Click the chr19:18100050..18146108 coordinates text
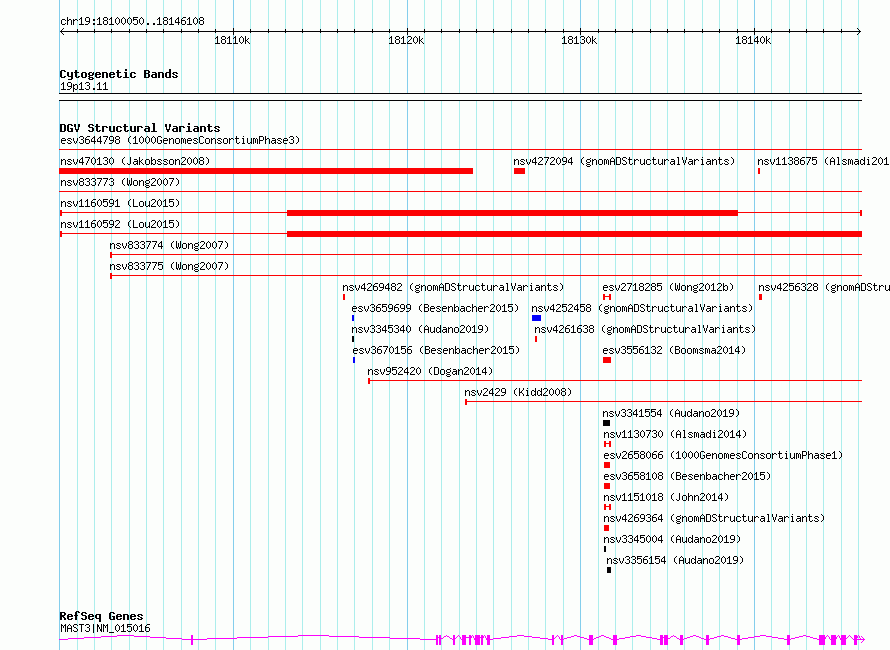890x650 pixels. pyautogui.click(x=132, y=22)
